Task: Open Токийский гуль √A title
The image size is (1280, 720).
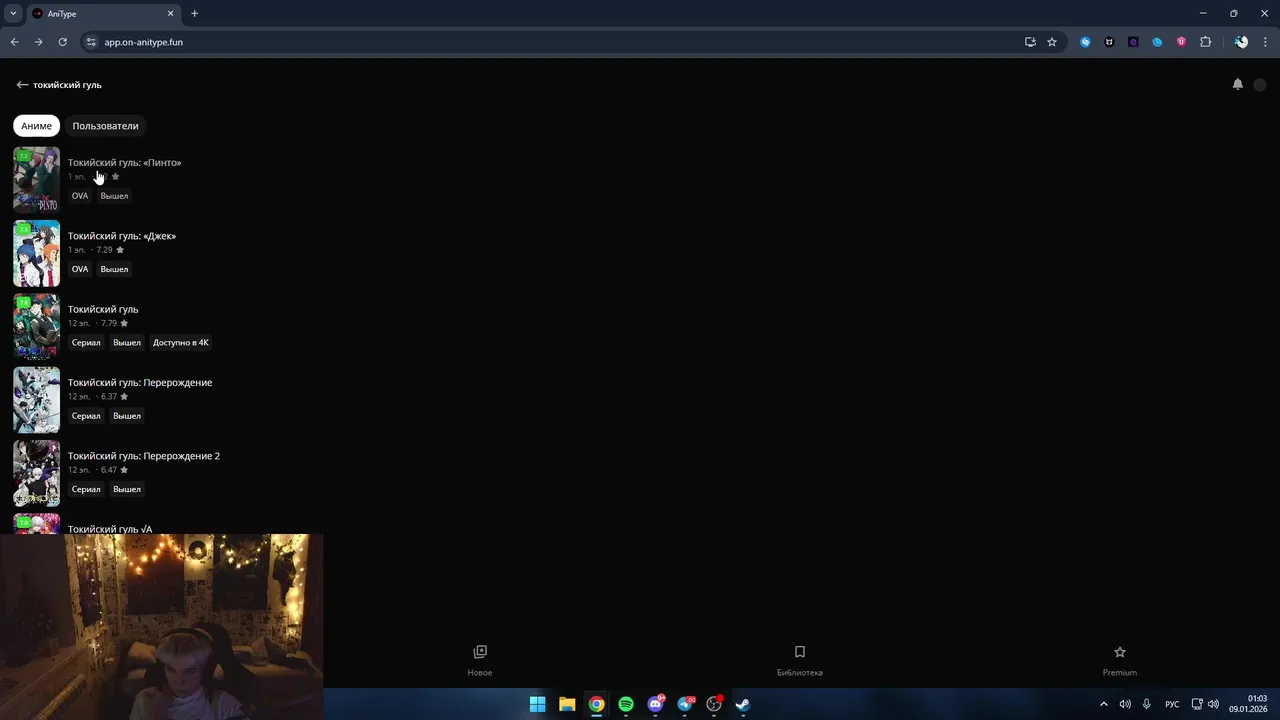Action: pos(110,528)
